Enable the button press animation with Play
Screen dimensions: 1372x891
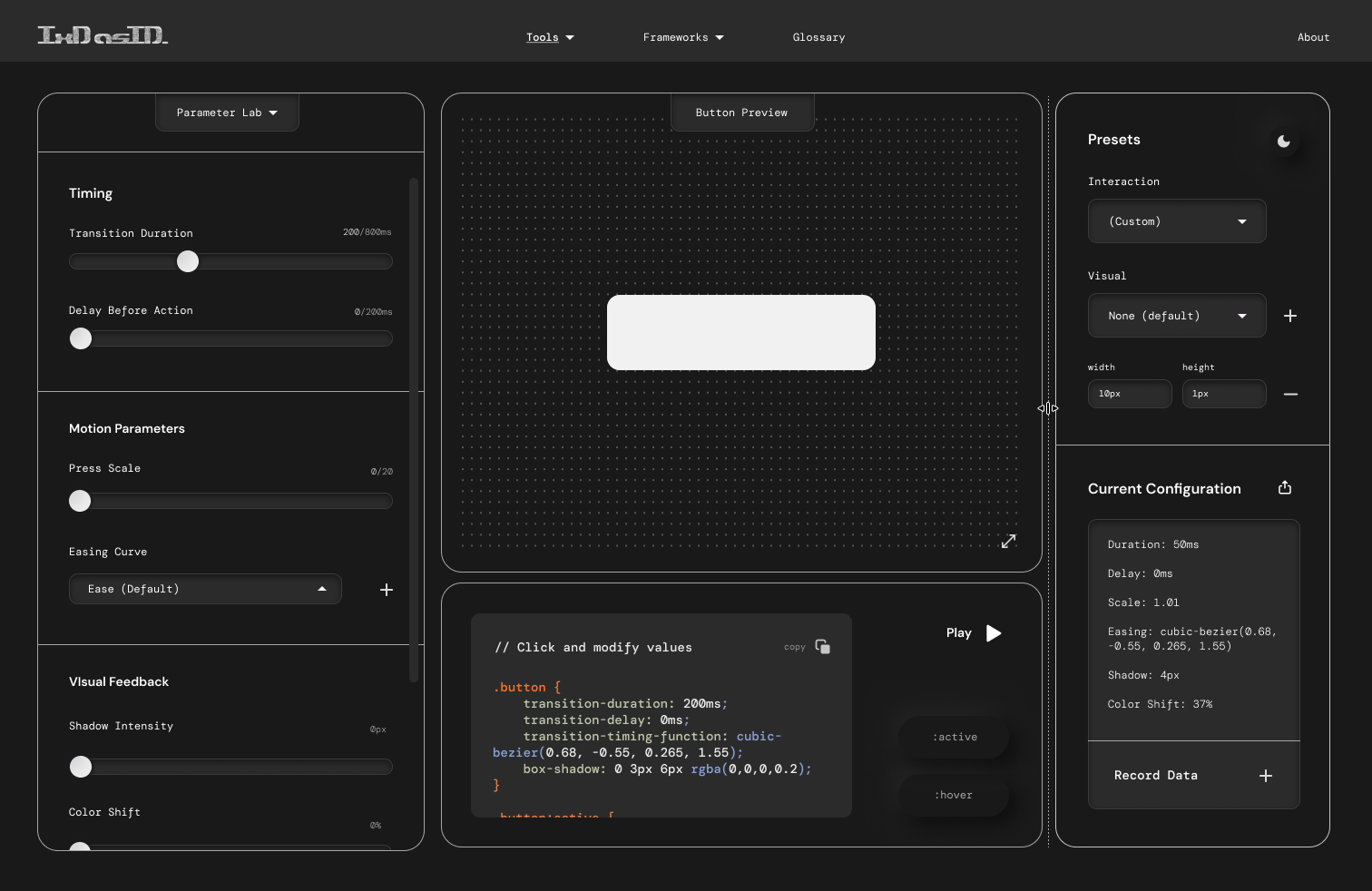[973, 632]
